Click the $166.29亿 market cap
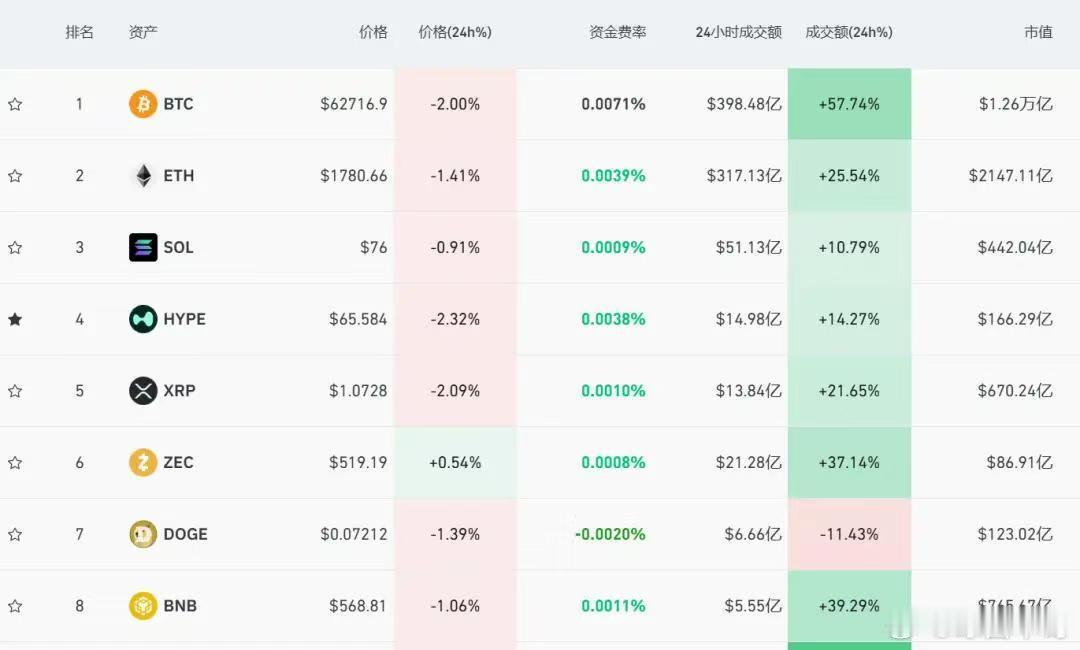Viewport: 1080px width, 650px height. [1015, 319]
